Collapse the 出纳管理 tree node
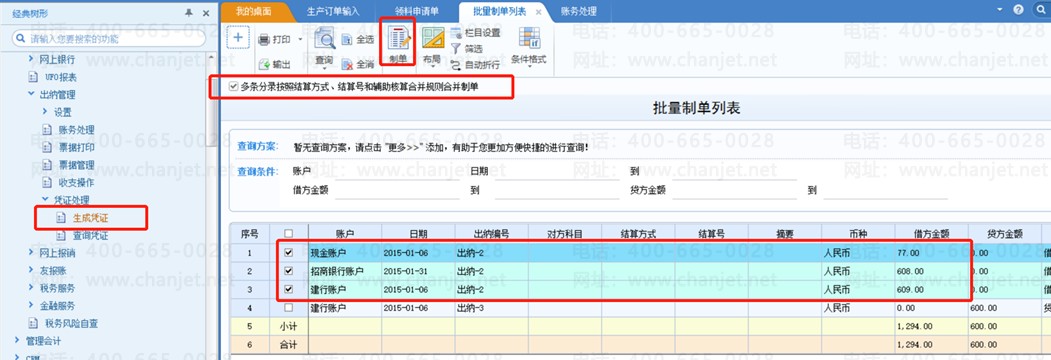 tap(31, 95)
